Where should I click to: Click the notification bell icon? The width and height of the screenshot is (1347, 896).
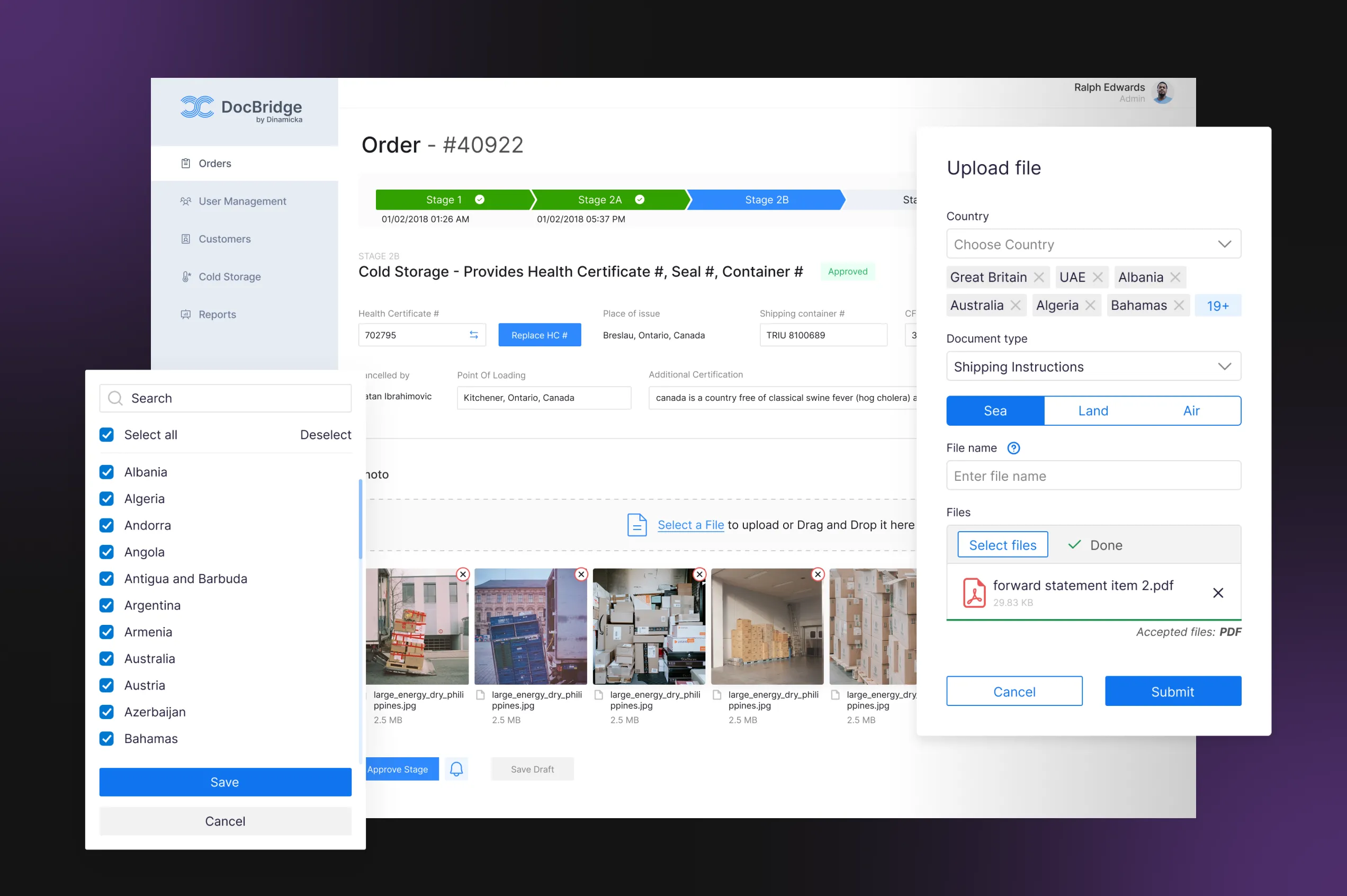[456, 769]
